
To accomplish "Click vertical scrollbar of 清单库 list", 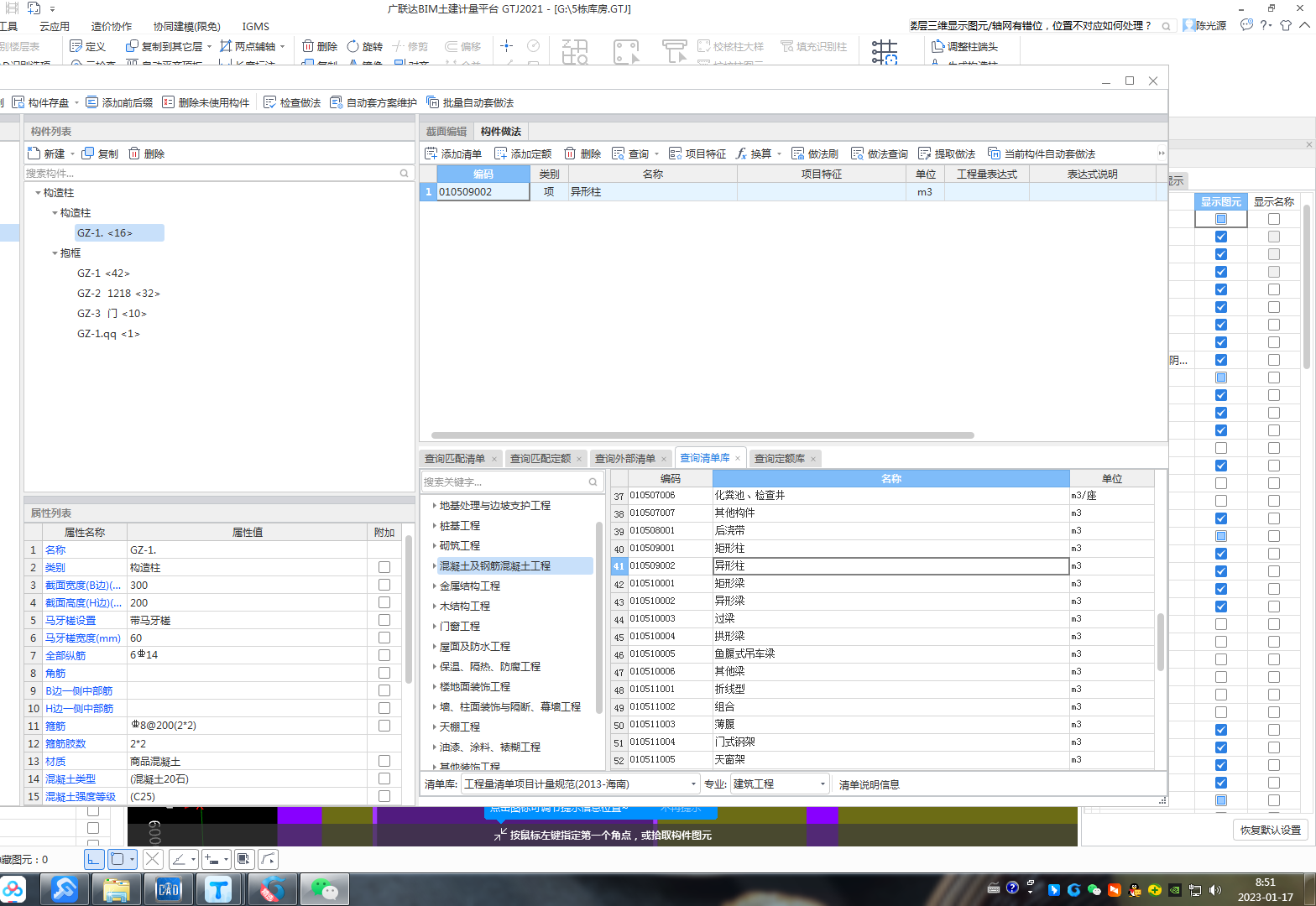I will pos(1161,642).
